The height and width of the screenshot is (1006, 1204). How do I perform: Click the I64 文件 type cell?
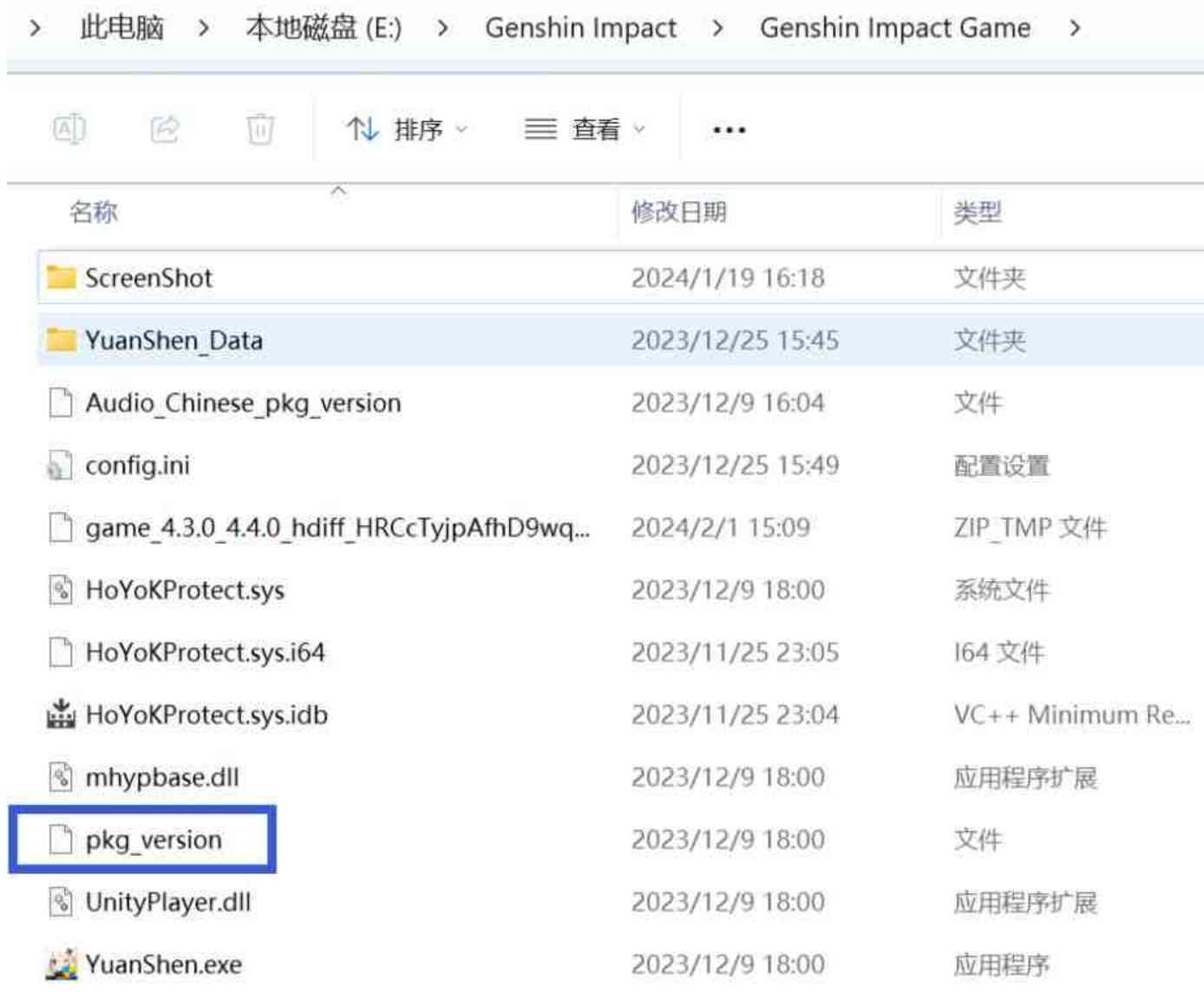[x=998, y=652]
